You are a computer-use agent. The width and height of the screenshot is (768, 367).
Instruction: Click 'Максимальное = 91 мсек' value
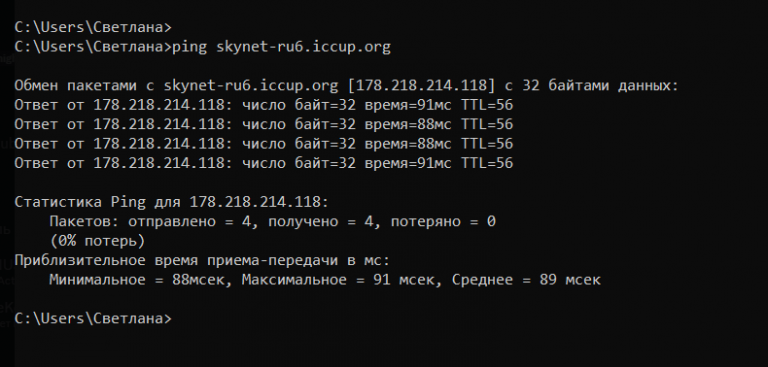click(x=338, y=280)
